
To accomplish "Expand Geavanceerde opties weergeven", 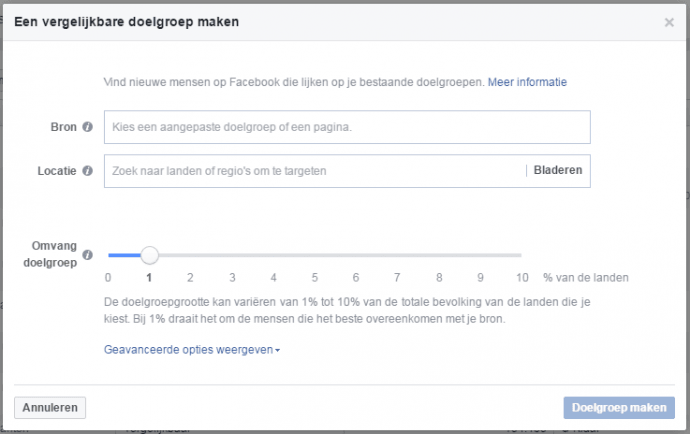I will point(192,350).
